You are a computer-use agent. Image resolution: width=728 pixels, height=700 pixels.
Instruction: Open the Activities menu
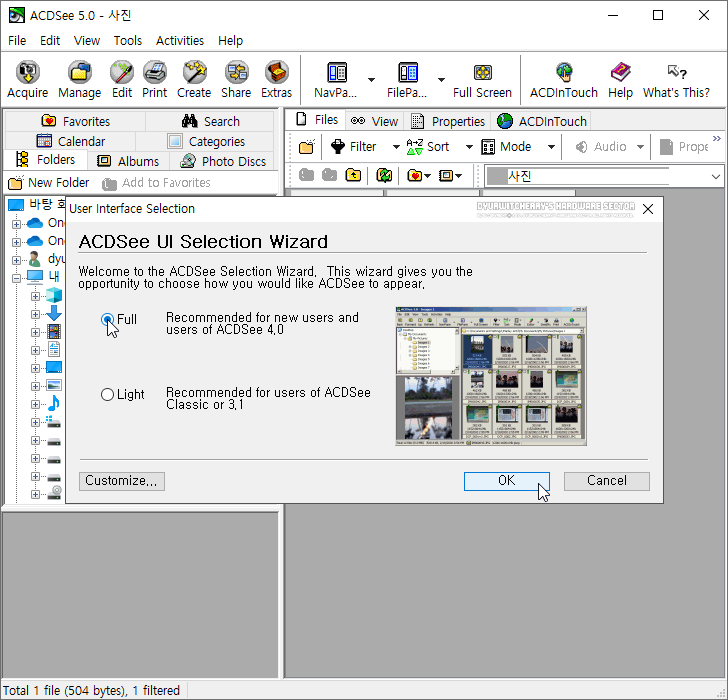[180, 41]
